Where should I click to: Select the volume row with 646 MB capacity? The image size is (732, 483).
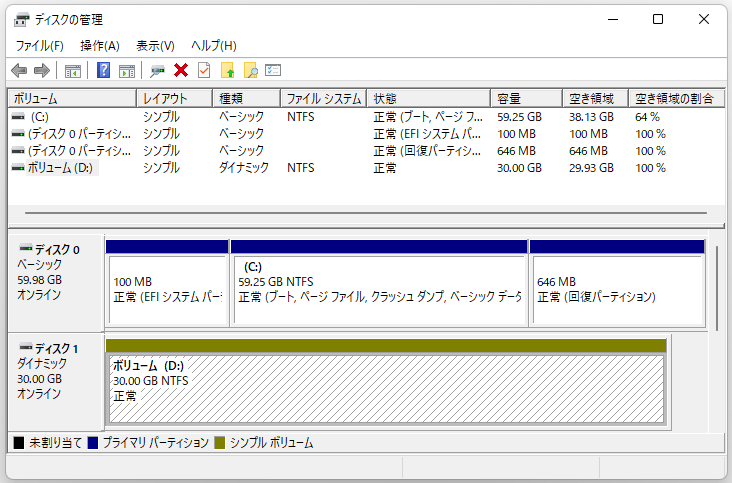coord(366,151)
